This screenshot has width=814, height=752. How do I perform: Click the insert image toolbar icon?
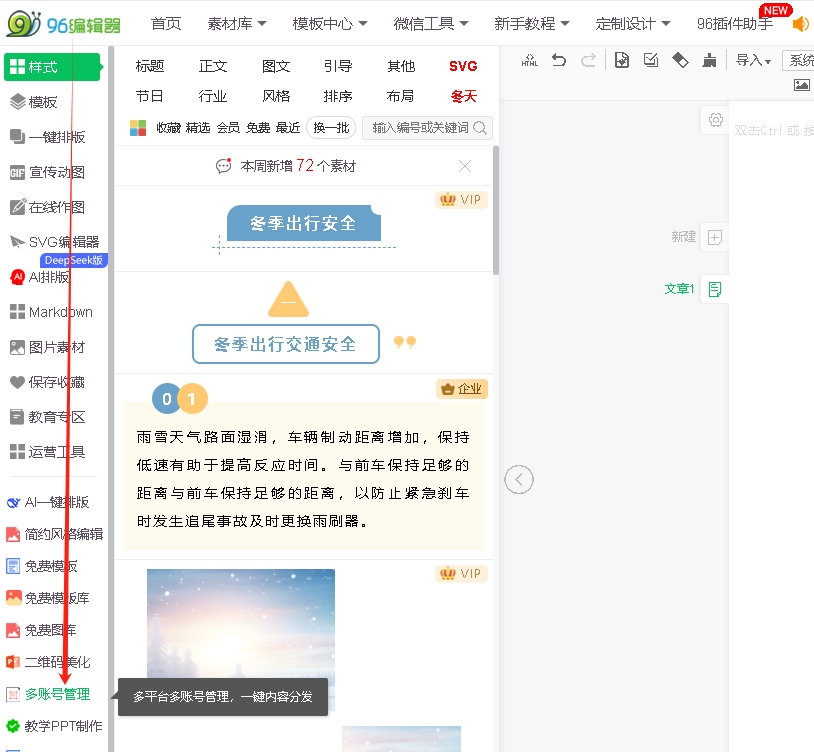801,85
